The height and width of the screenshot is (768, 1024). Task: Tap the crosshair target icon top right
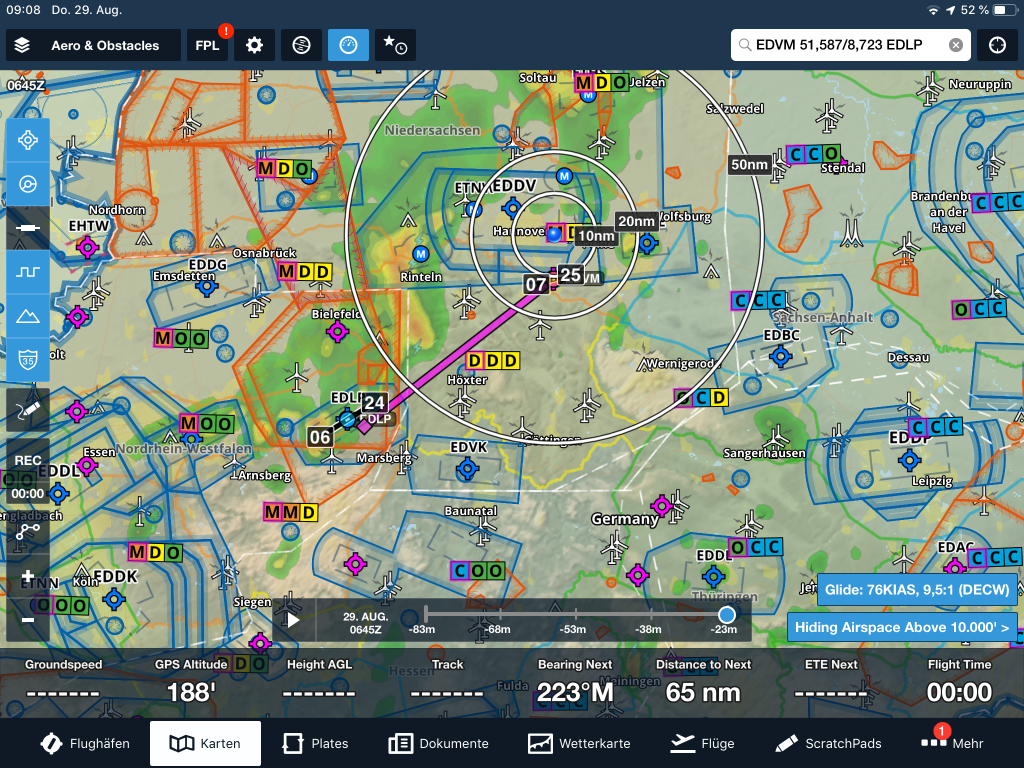click(997, 45)
